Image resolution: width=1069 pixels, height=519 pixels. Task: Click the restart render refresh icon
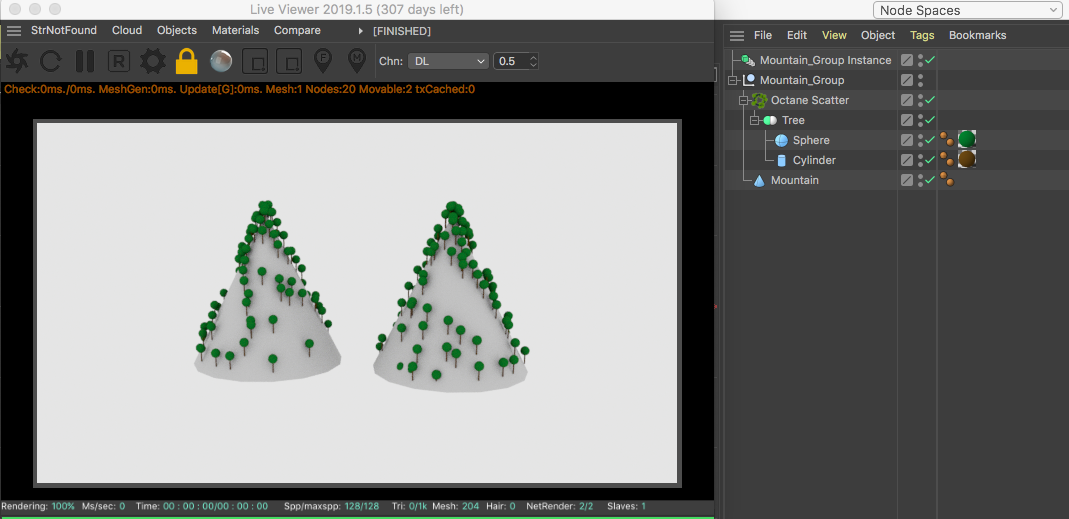50,62
